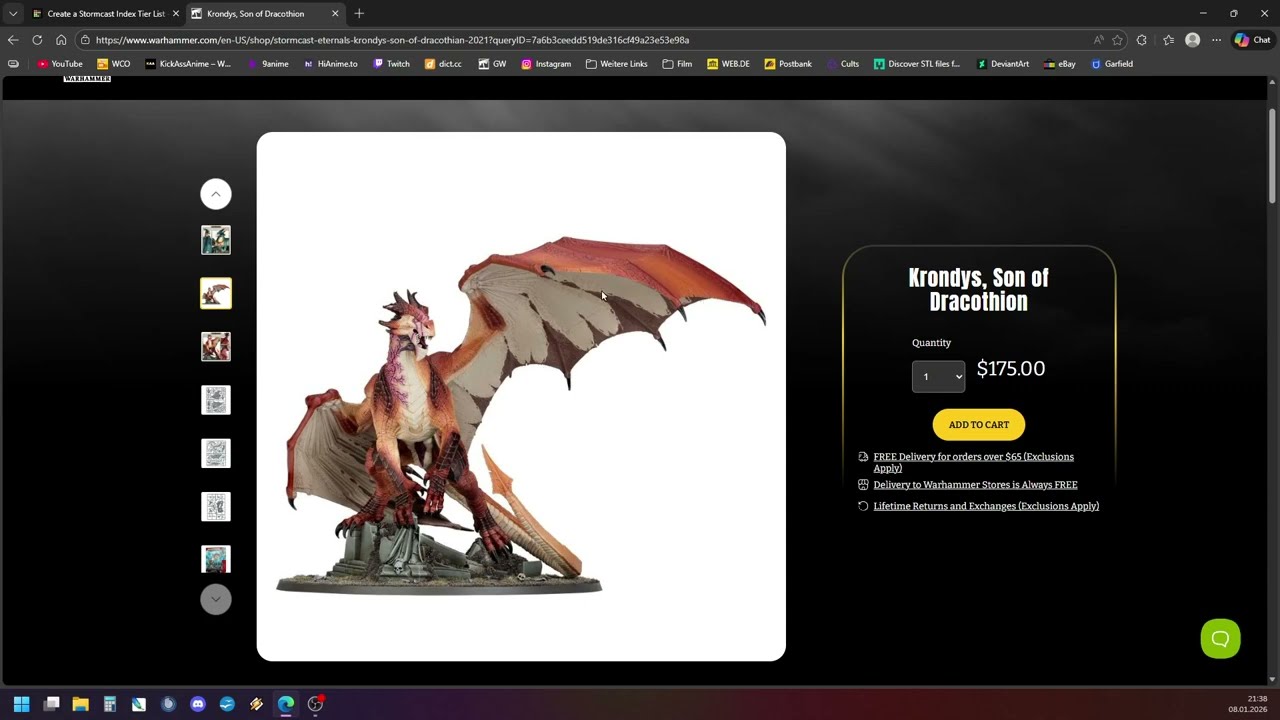Open the green live chat support bubble
The image size is (1280, 720).
pyautogui.click(x=1220, y=638)
